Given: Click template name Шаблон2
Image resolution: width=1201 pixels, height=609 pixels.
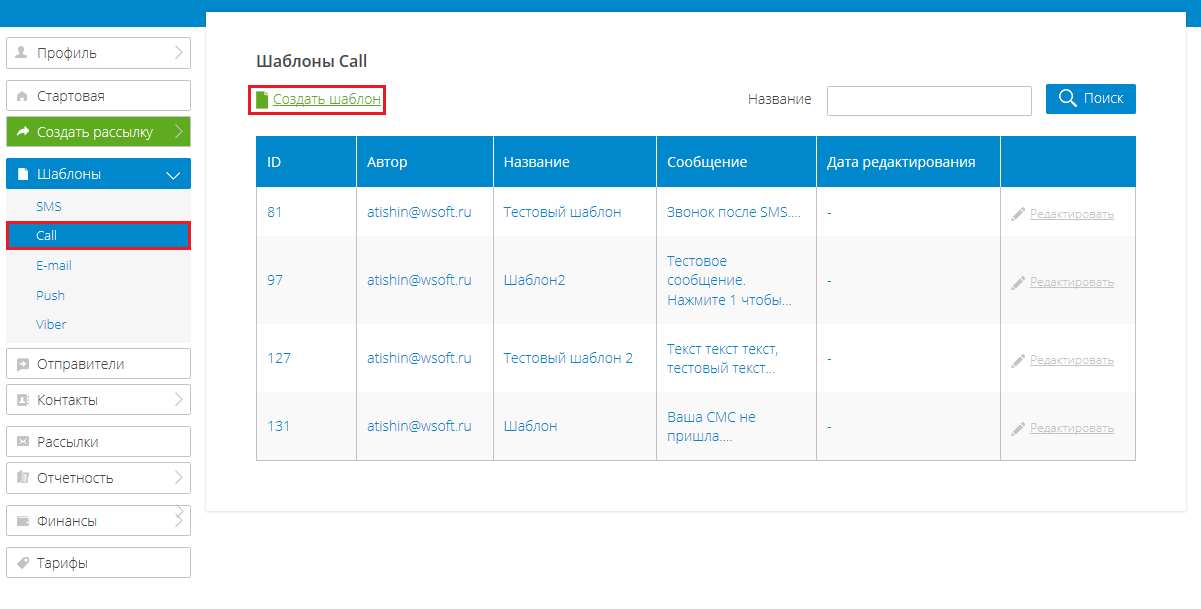Looking at the screenshot, I should tap(534, 280).
